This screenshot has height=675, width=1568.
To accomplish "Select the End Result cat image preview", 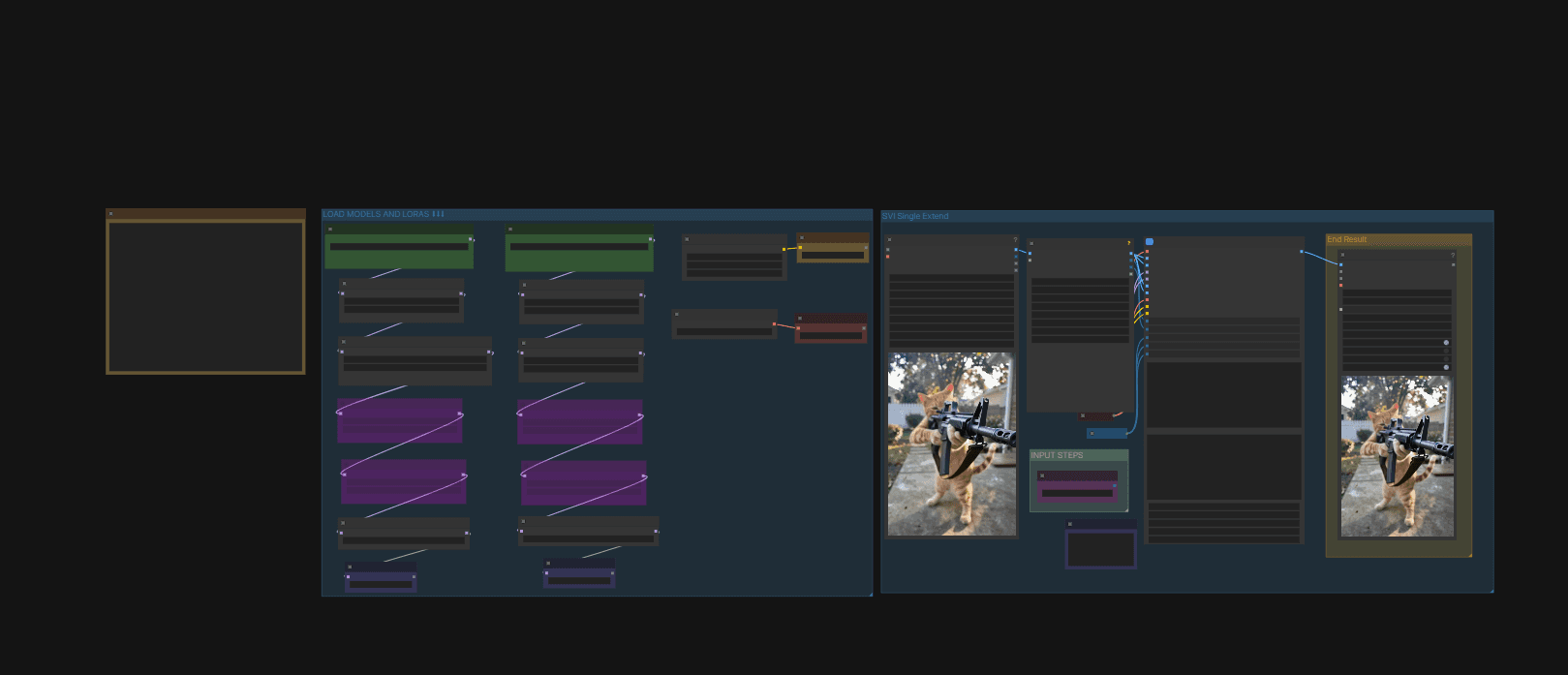I will [1398, 456].
